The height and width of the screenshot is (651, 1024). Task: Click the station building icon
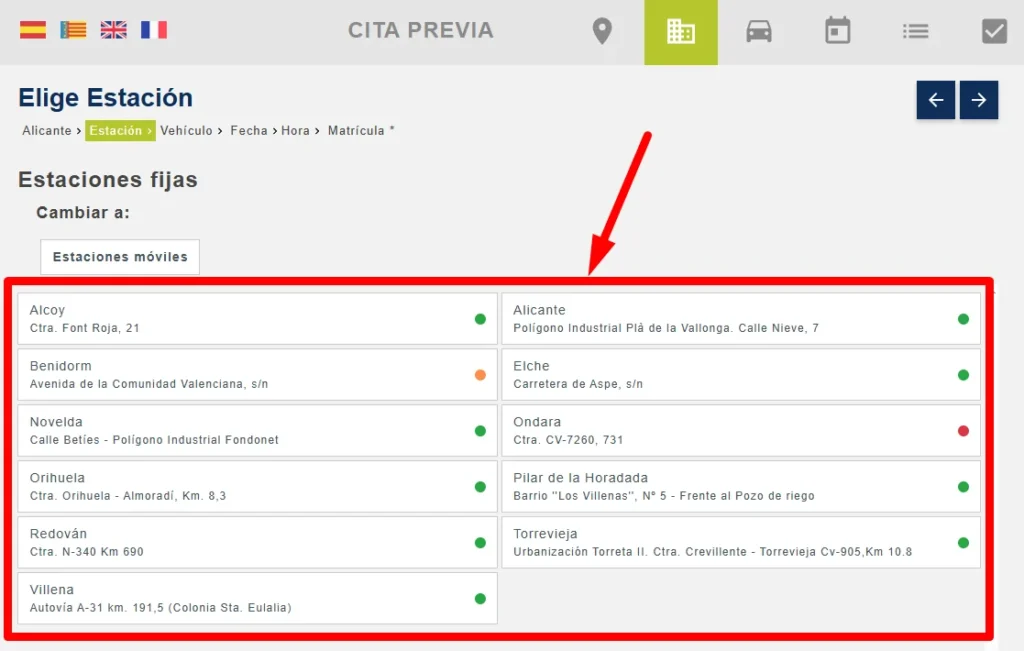[x=680, y=32]
